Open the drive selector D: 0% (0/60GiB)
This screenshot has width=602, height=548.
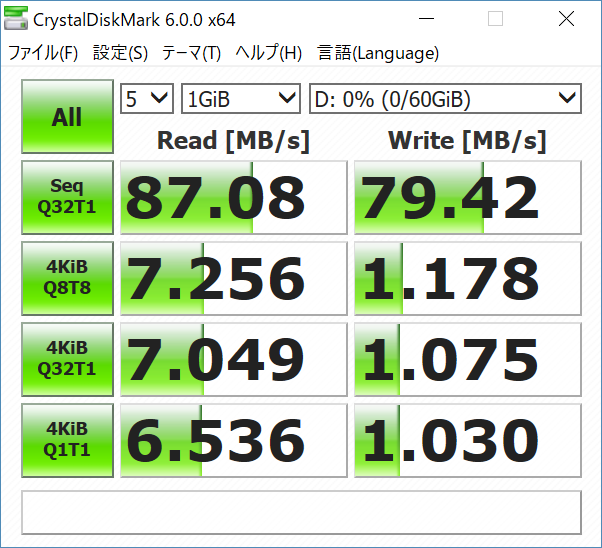pos(444,98)
